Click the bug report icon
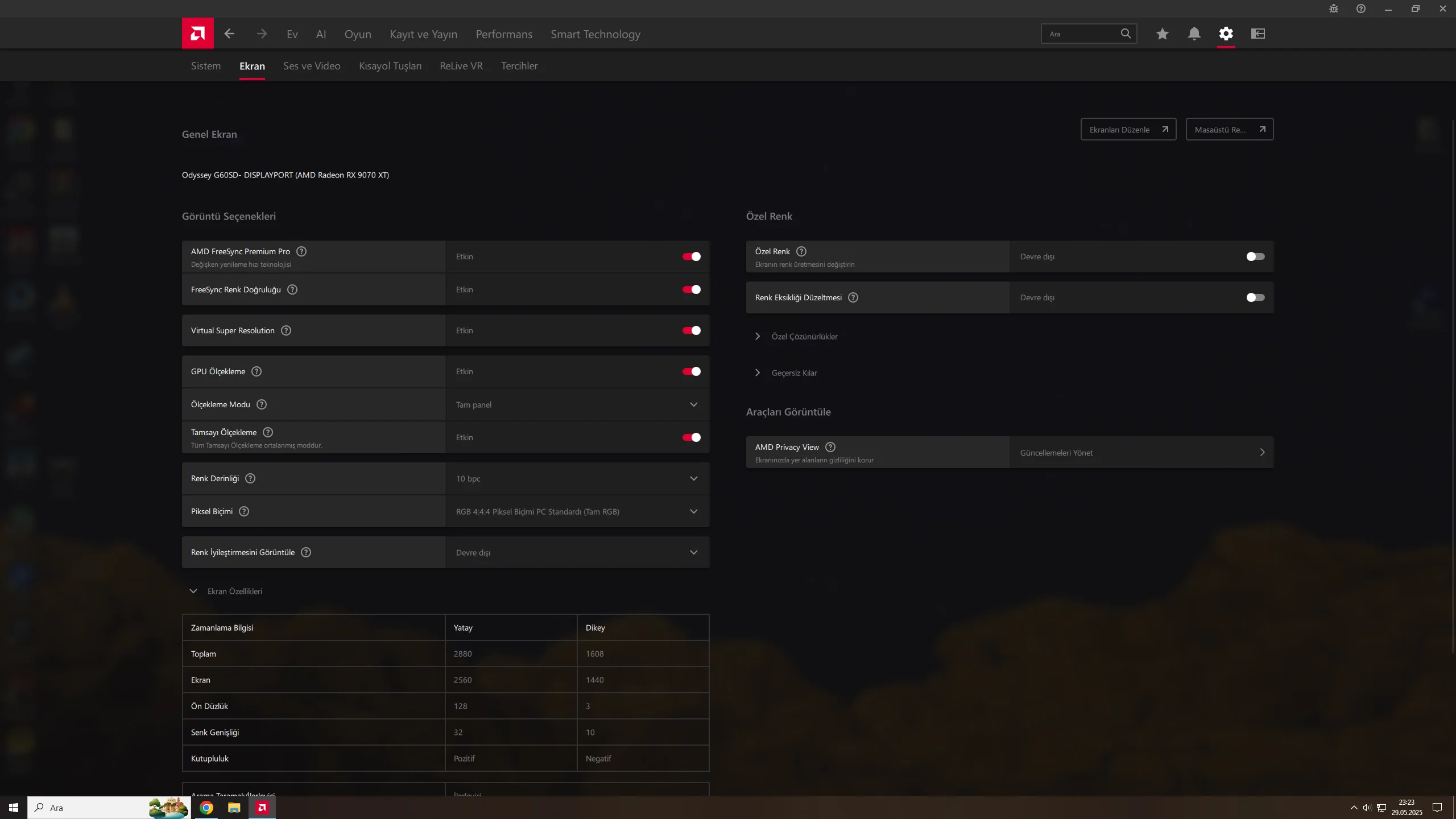 pyautogui.click(x=1333, y=9)
